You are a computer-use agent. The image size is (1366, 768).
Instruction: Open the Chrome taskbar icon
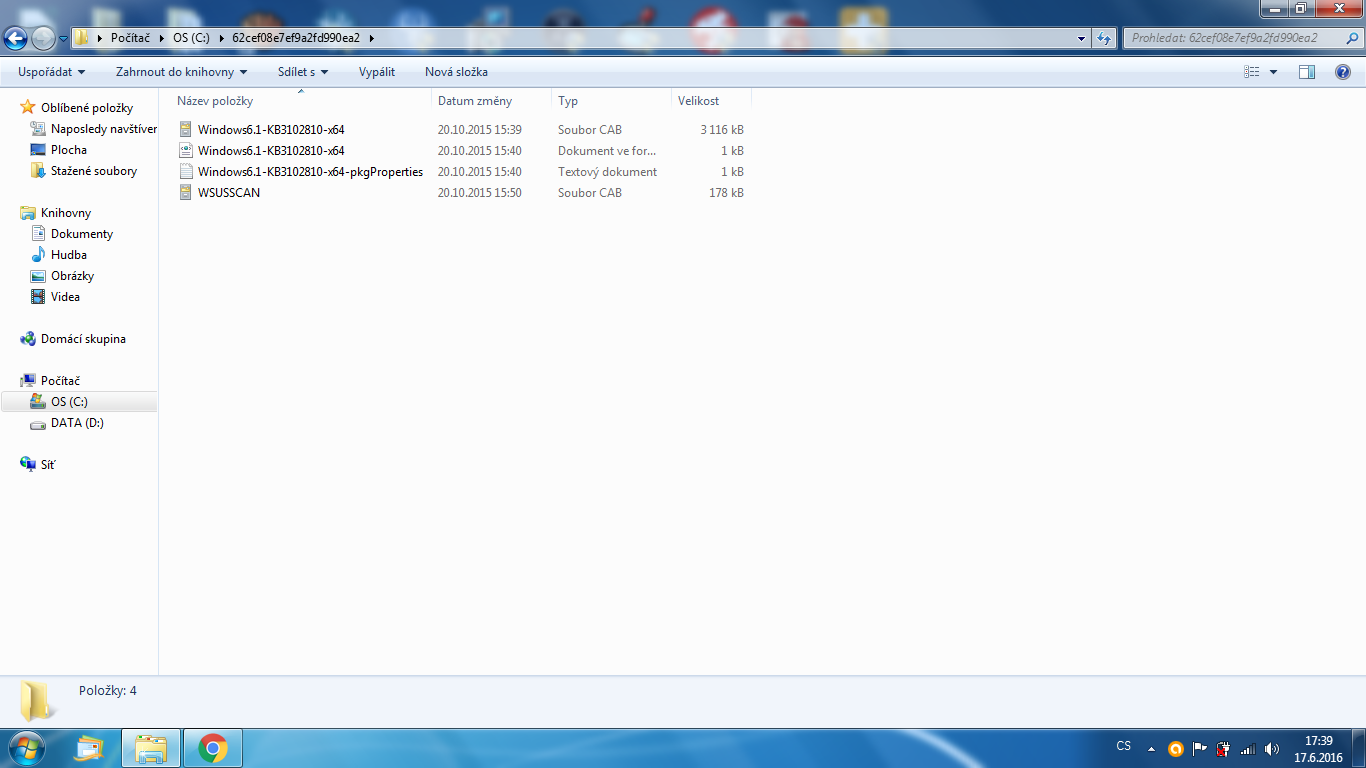coord(212,748)
